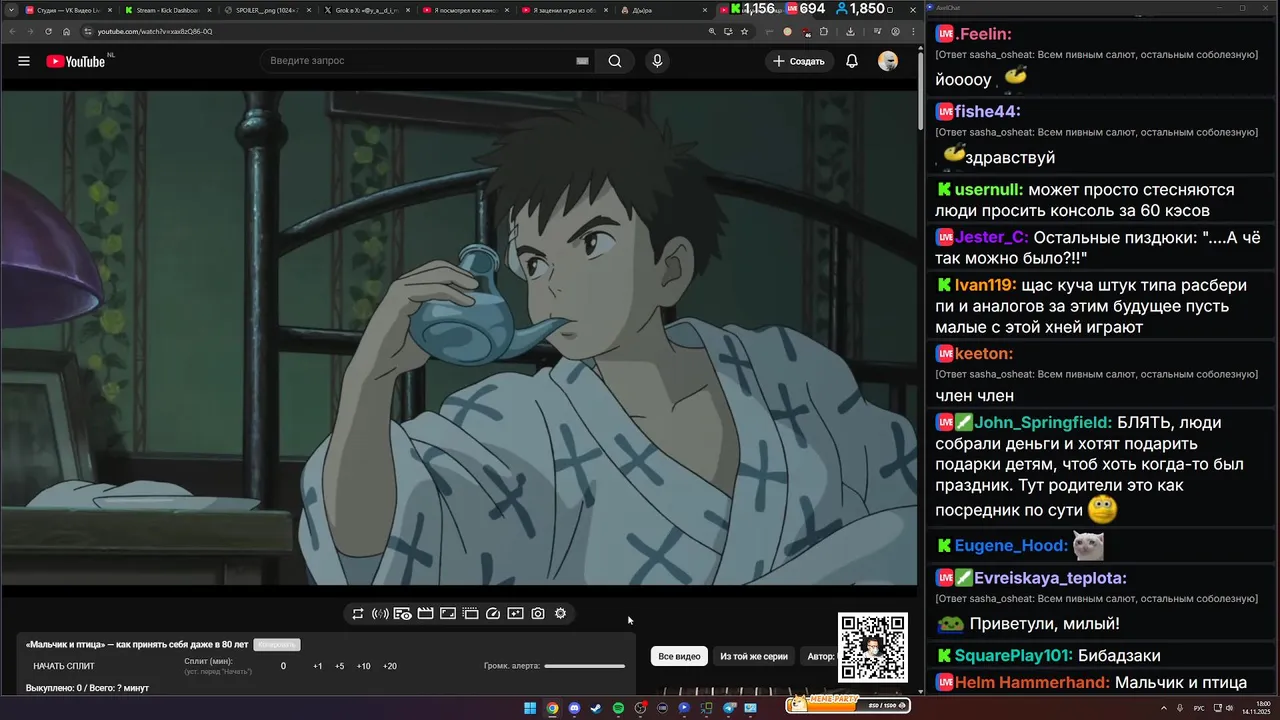
Task: Open Steam from the taskbar
Action: 596,708
